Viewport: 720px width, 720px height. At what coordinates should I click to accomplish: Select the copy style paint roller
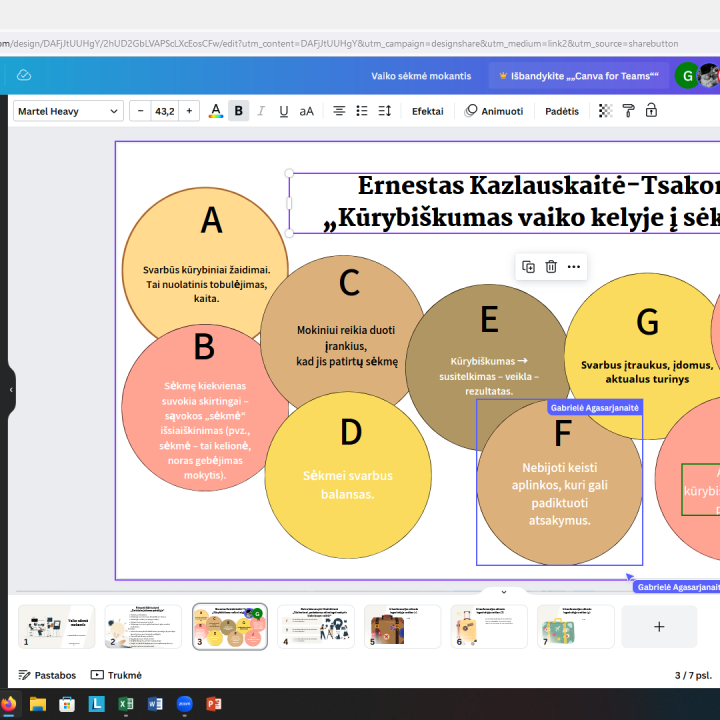628,111
